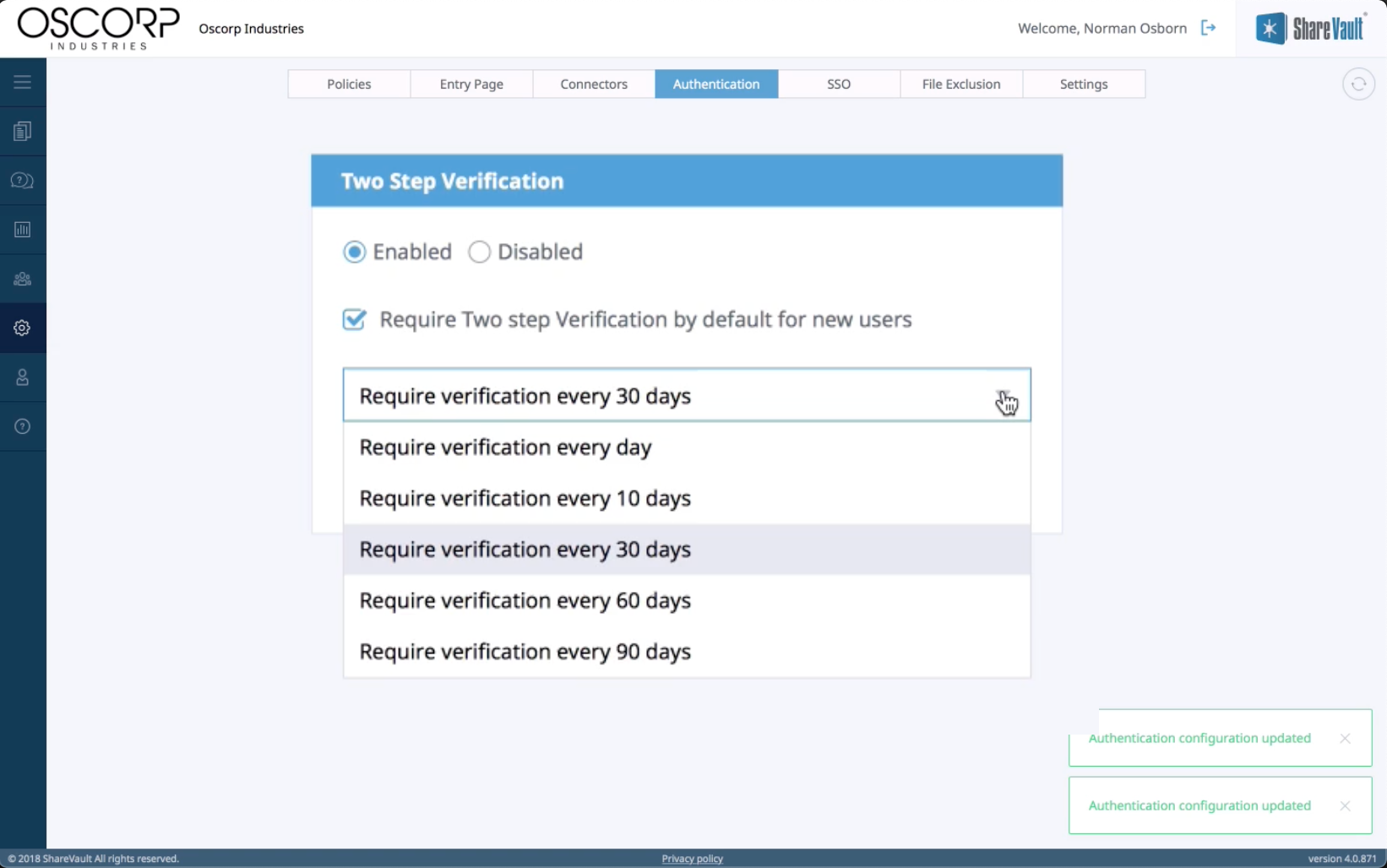Click the refresh icon at top right
Image resolution: width=1387 pixels, height=868 pixels.
[1358, 84]
